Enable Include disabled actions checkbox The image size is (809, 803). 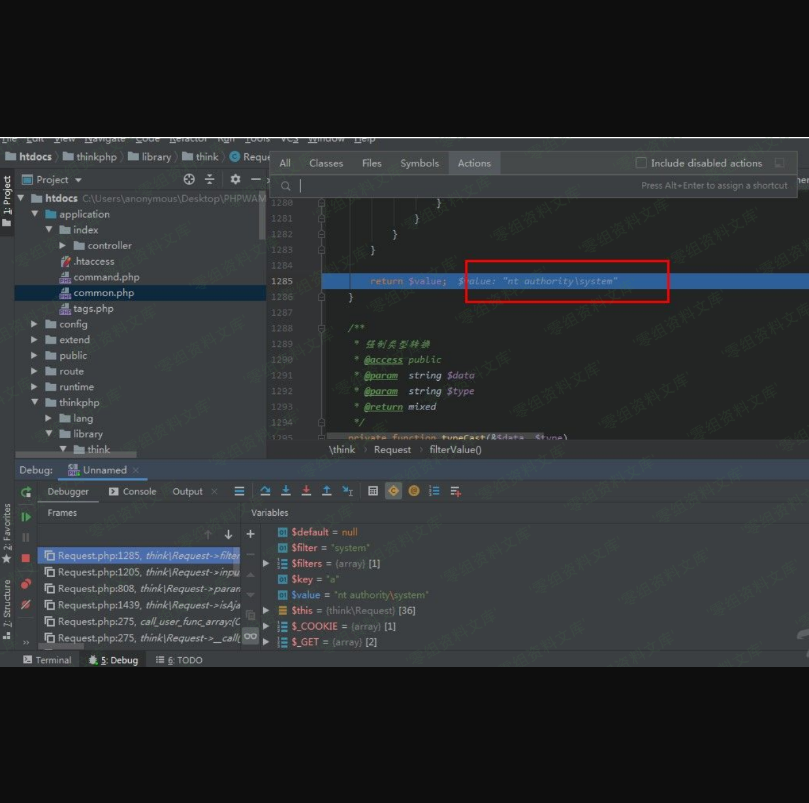[642, 163]
